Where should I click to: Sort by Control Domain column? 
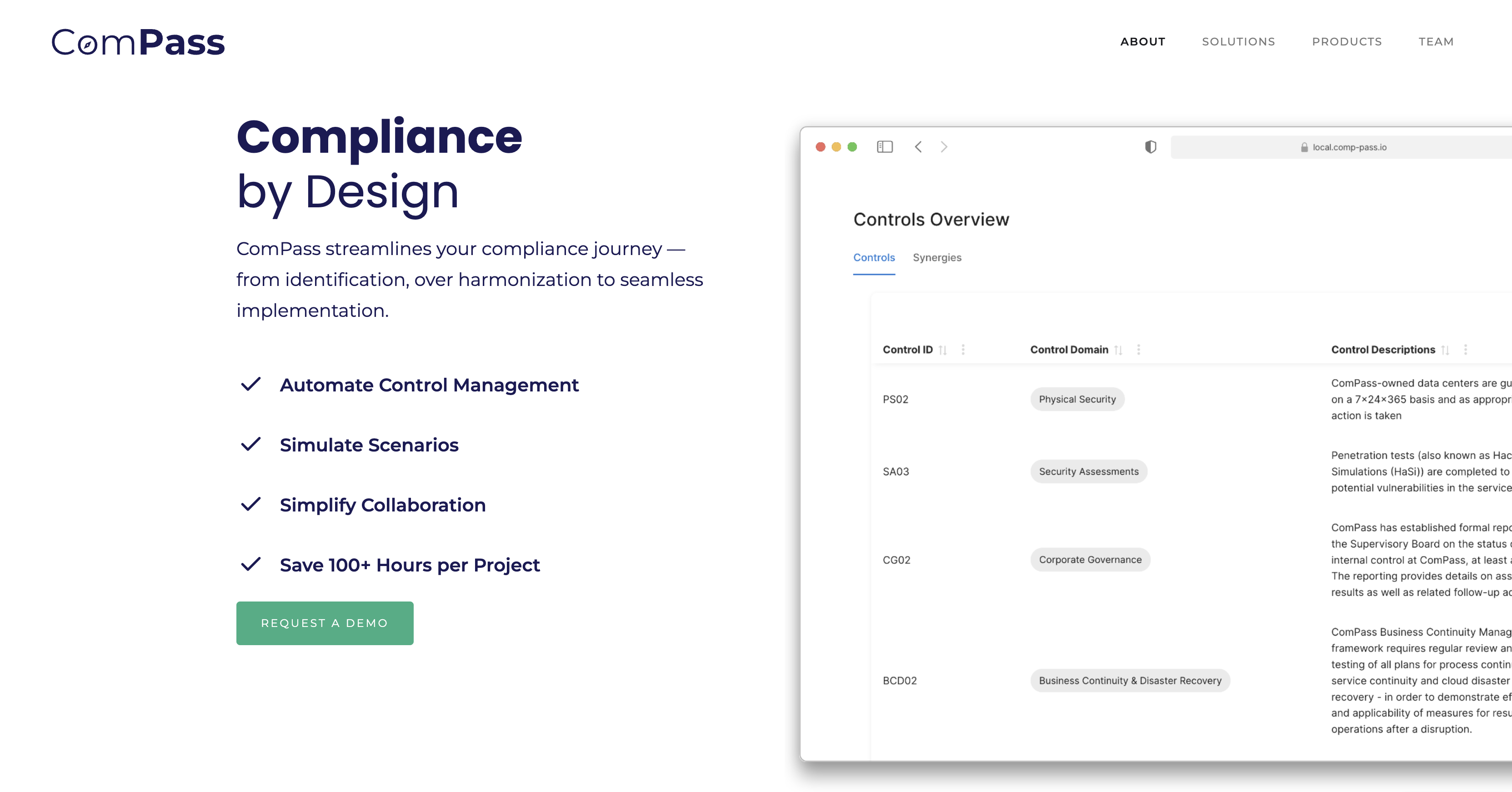coord(1118,351)
